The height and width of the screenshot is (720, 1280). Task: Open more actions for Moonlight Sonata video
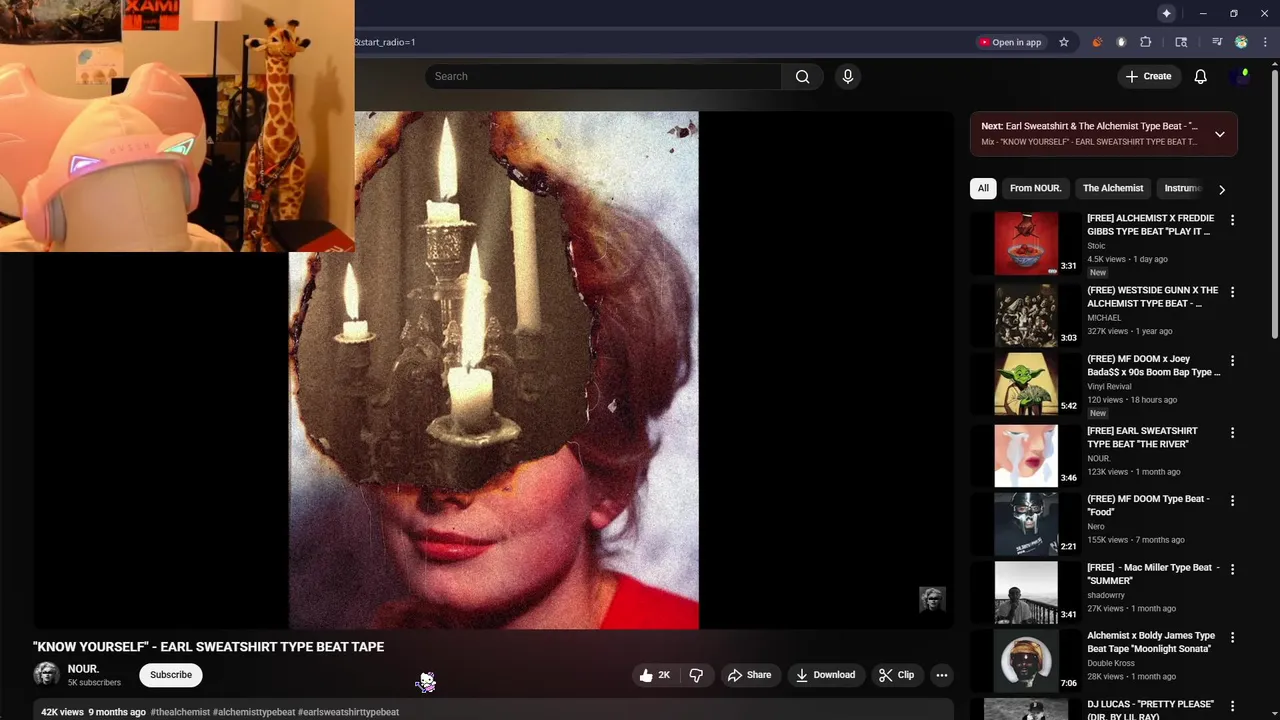[1232, 637]
